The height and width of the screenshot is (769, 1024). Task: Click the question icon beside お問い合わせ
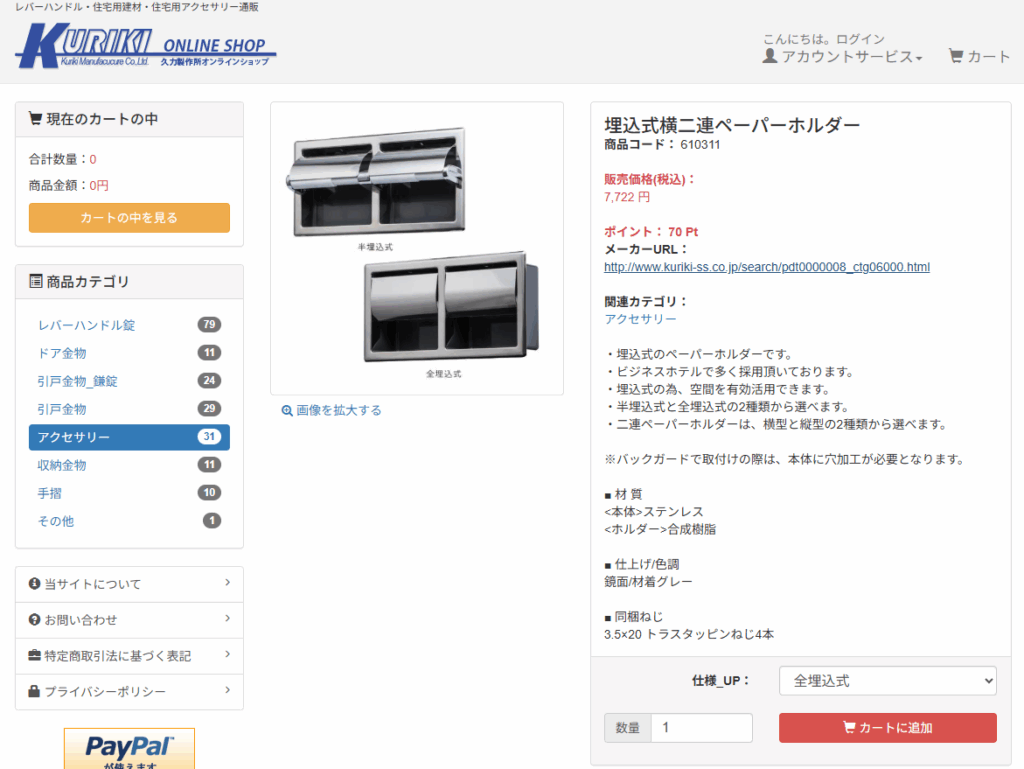tap(35, 620)
